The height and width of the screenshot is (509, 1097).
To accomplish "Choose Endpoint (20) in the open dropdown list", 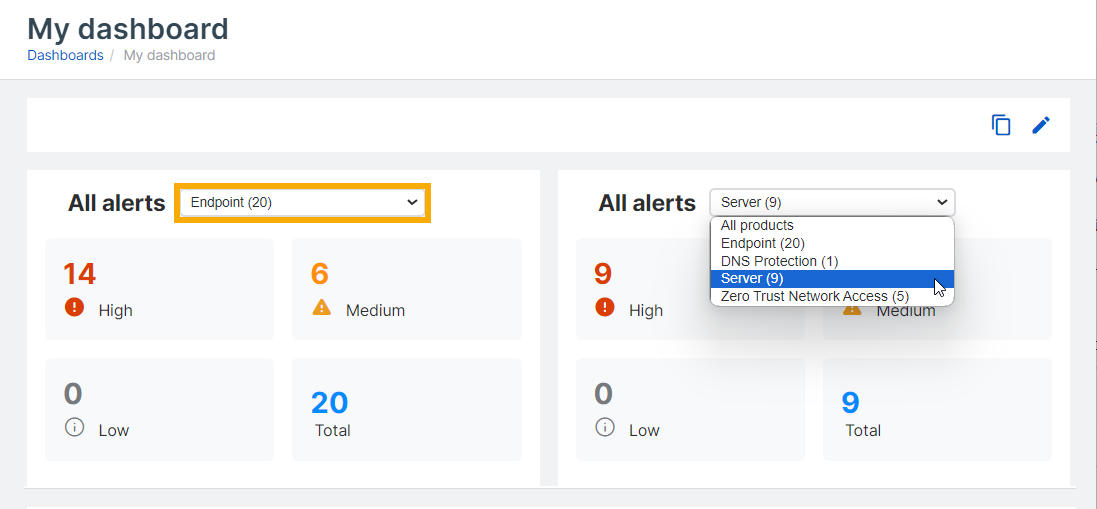I will (x=762, y=243).
